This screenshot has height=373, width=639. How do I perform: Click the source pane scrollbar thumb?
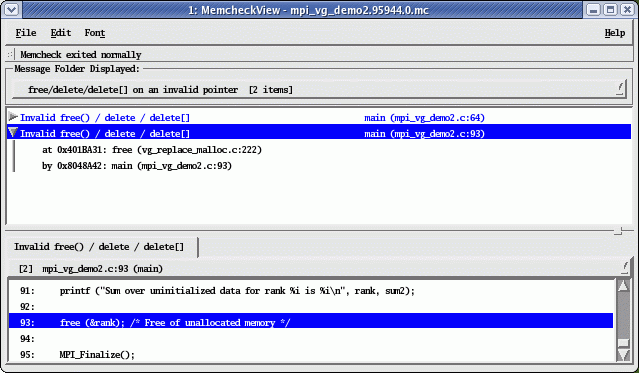coord(623,343)
